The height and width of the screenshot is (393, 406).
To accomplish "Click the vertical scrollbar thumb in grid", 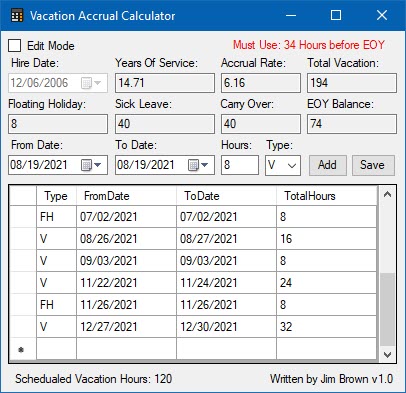I will click(387, 310).
